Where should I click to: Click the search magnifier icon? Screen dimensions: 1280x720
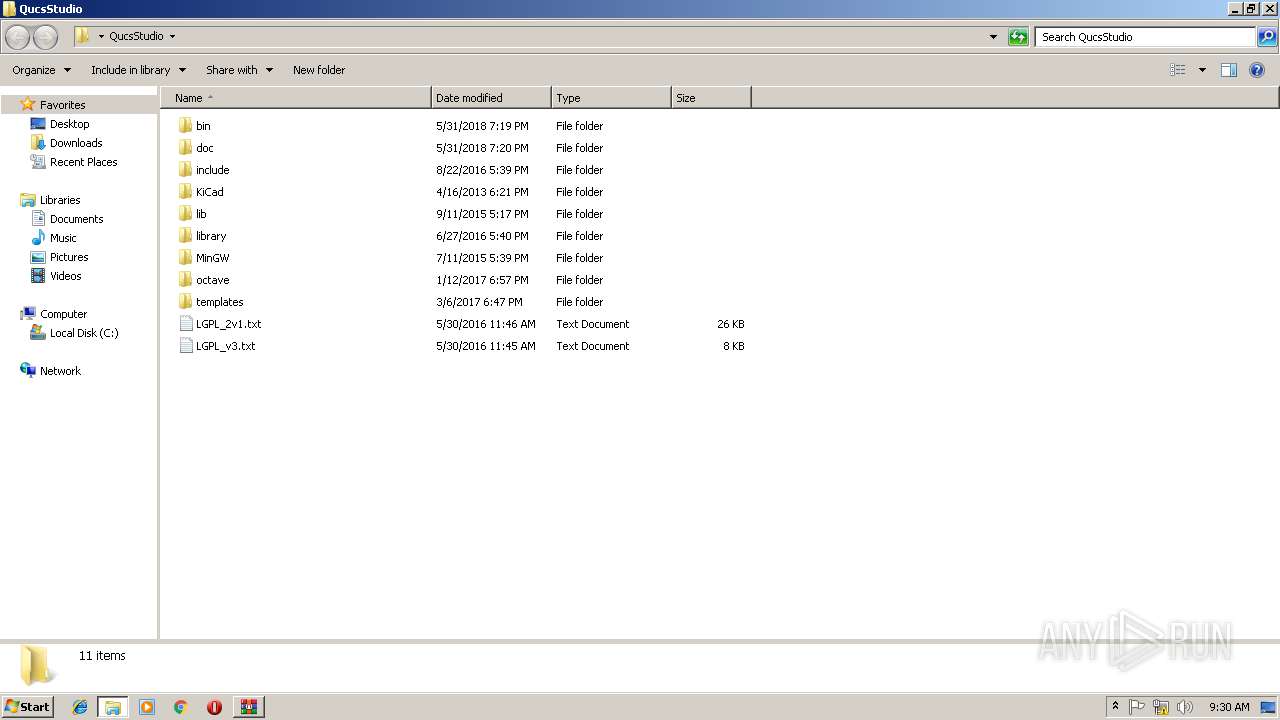(1267, 37)
